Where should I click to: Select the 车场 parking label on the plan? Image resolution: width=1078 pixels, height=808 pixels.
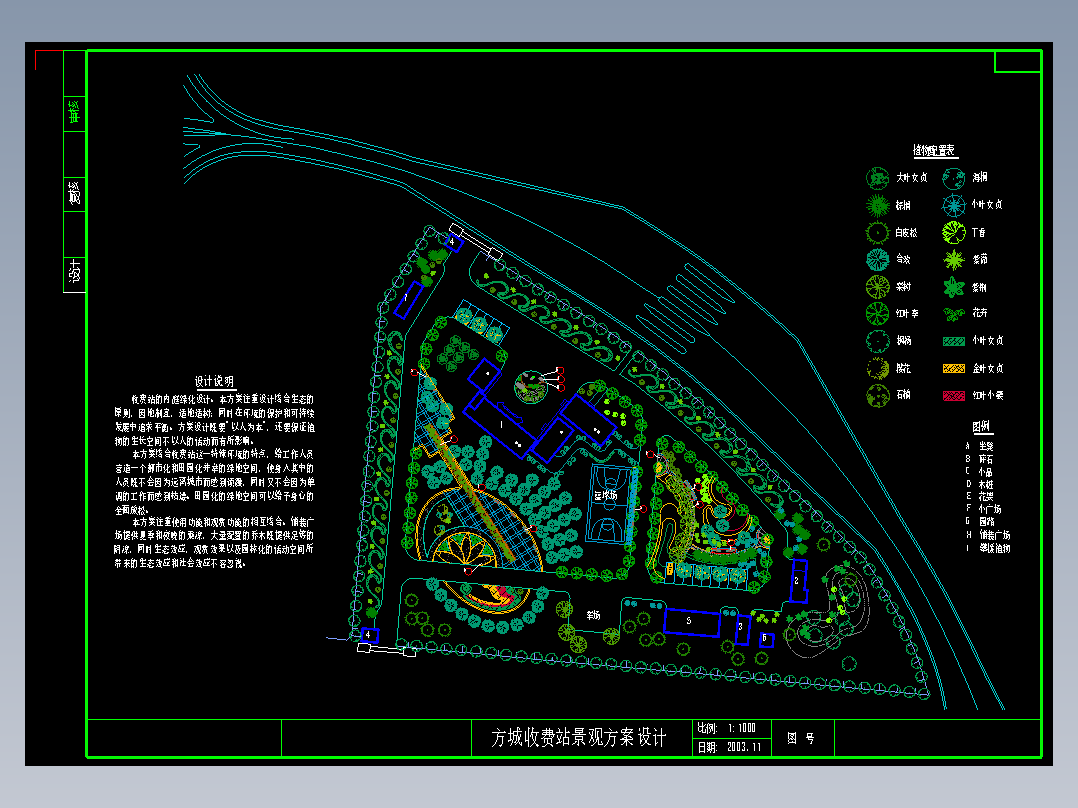tap(593, 615)
